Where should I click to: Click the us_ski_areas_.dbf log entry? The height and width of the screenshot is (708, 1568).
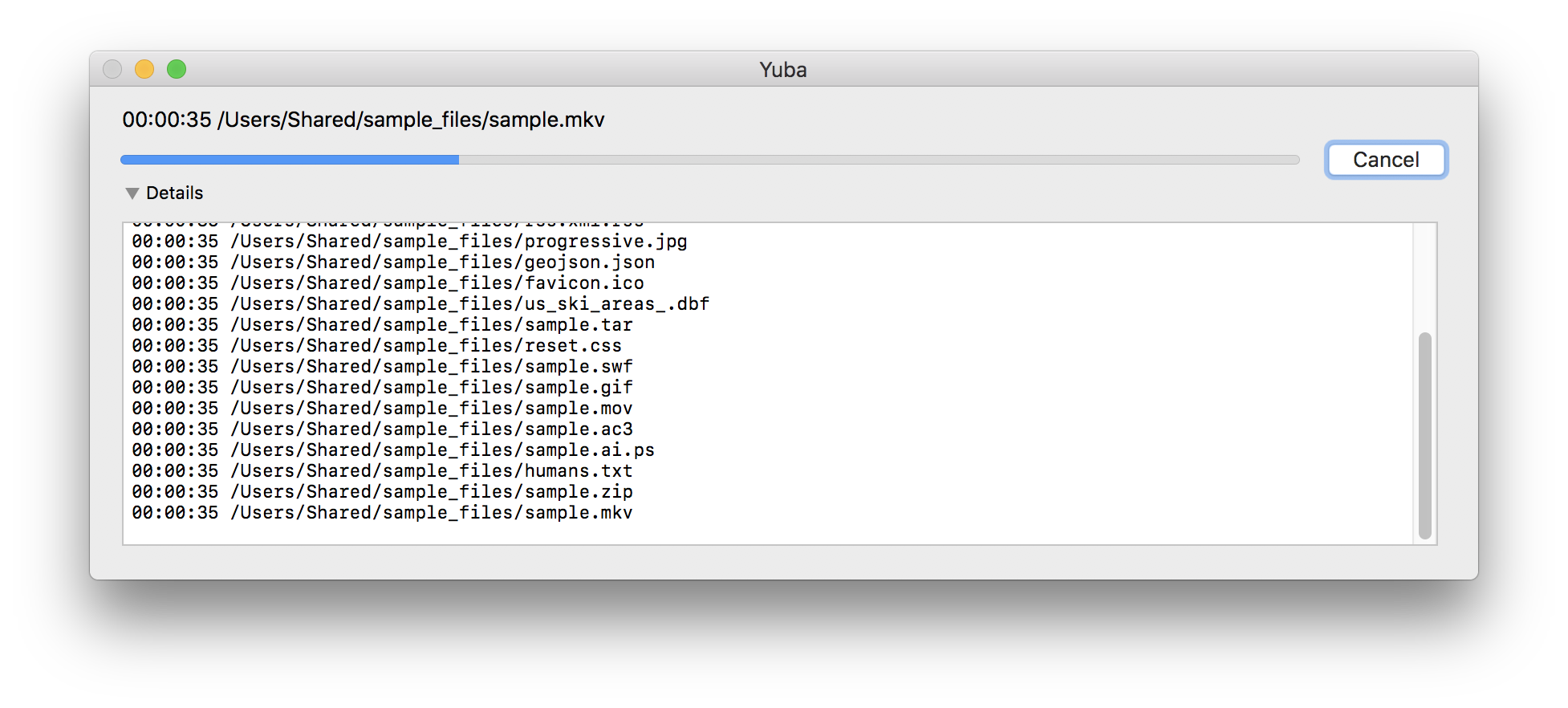(420, 304)
